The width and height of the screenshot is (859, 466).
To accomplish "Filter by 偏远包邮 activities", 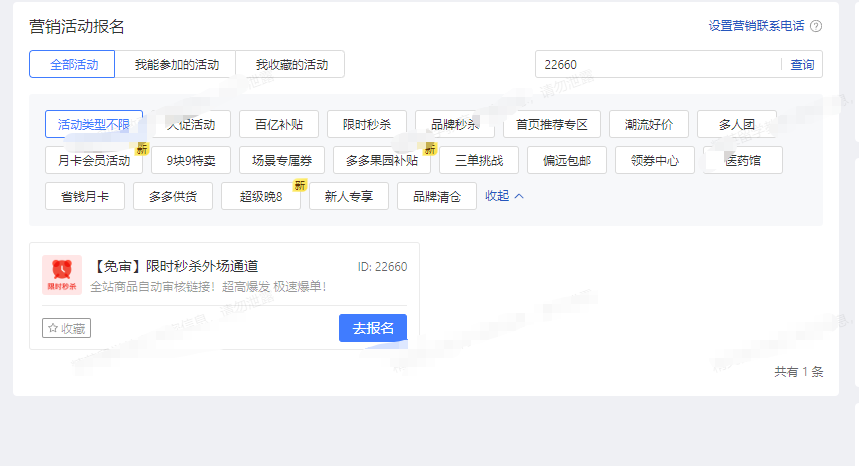I will click(x=567, y=160).
